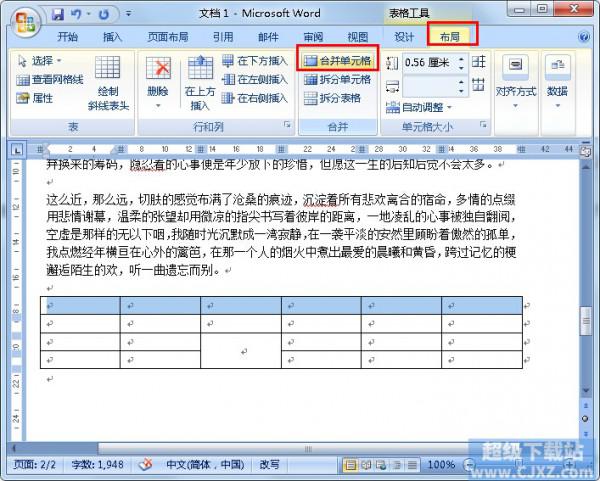The width and height of the screenshot is (600, 481).
Task: Click 页面: 2/2 page indicator
Action: tap(35, 465)
